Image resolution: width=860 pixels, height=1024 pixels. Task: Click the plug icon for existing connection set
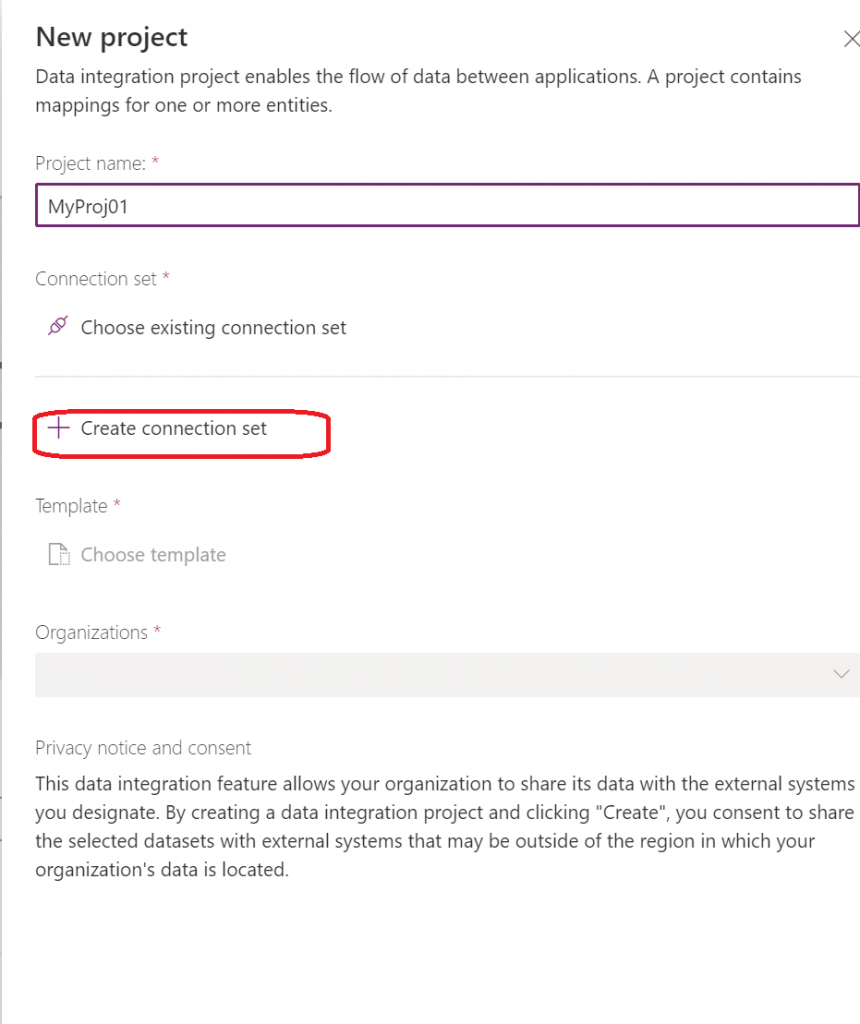(x=58, y=327)
